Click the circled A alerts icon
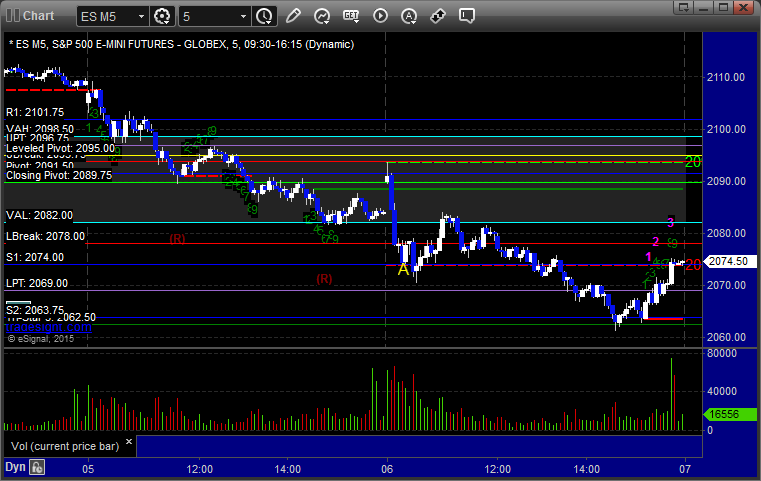The image size is (761, 481). tap(409, 17)
